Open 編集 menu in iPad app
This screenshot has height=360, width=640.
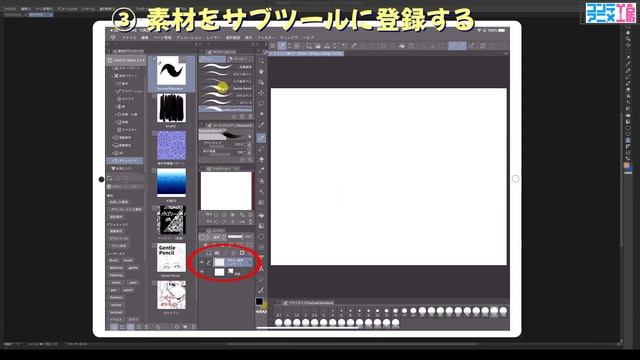144,38
